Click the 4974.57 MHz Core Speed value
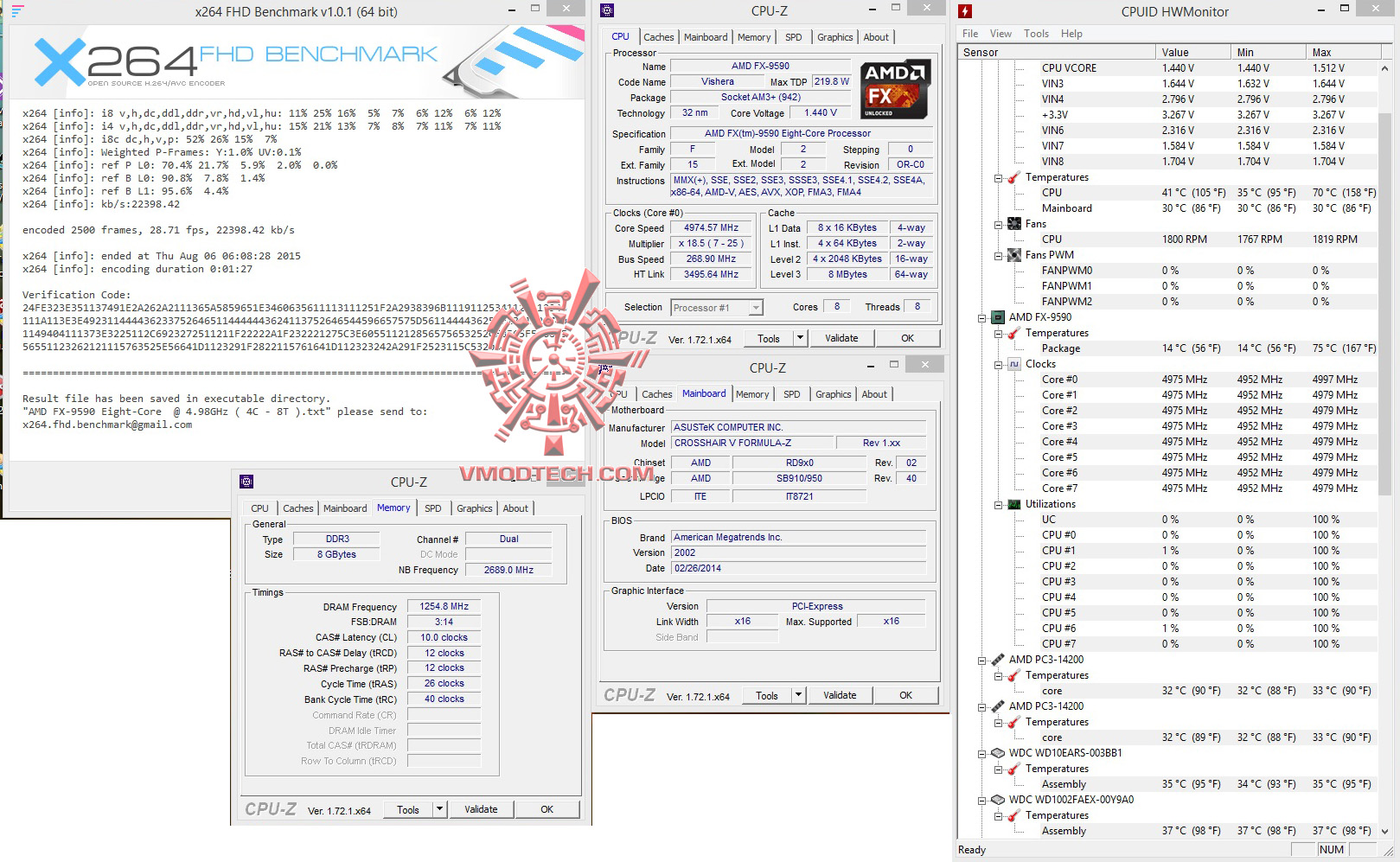This screenshot has height=862, width=1400. (712, 228)
